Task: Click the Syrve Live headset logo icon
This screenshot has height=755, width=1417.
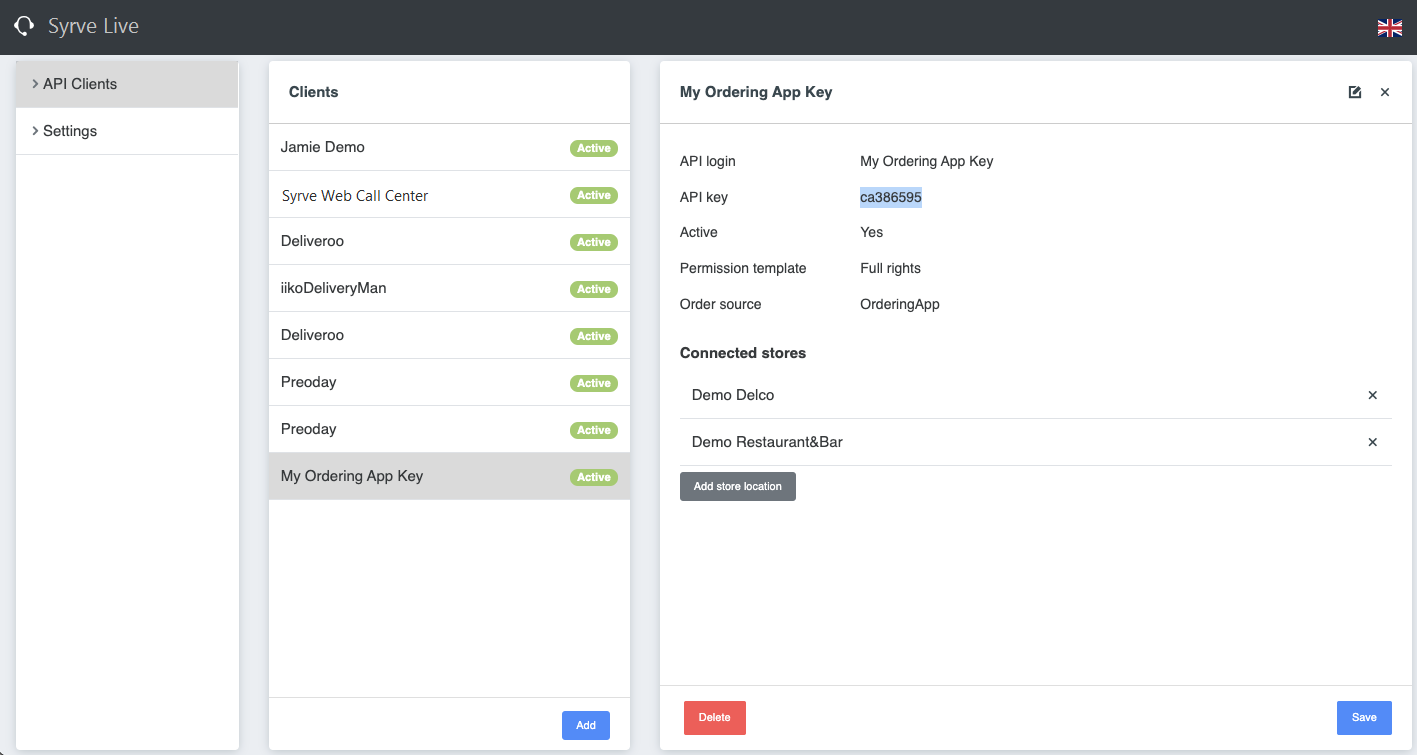Action: click(x=24, y=26)
